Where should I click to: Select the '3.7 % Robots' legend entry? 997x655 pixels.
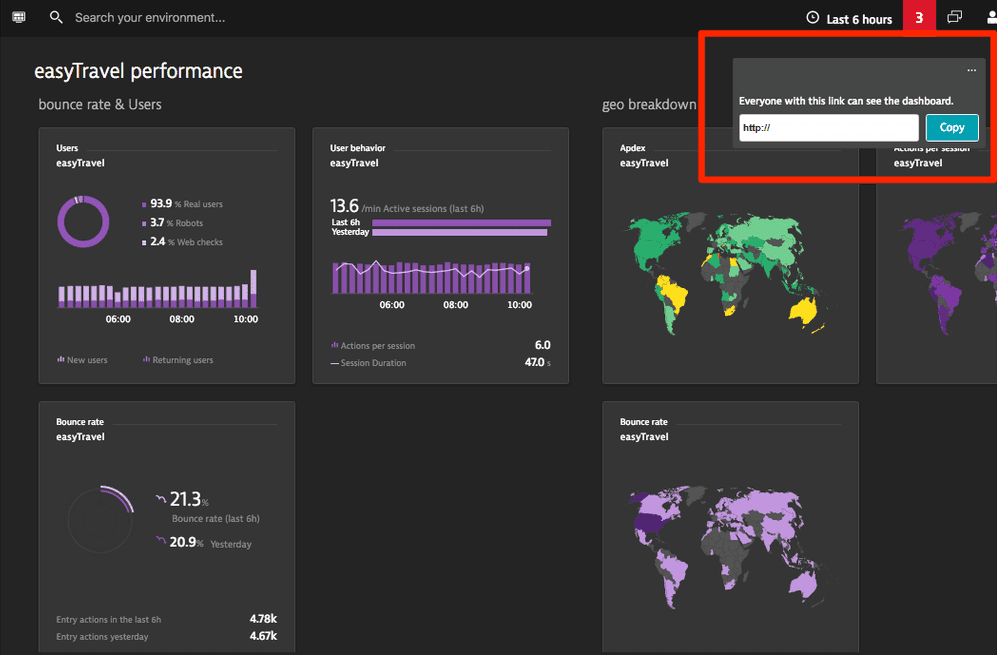coord(172,223)
